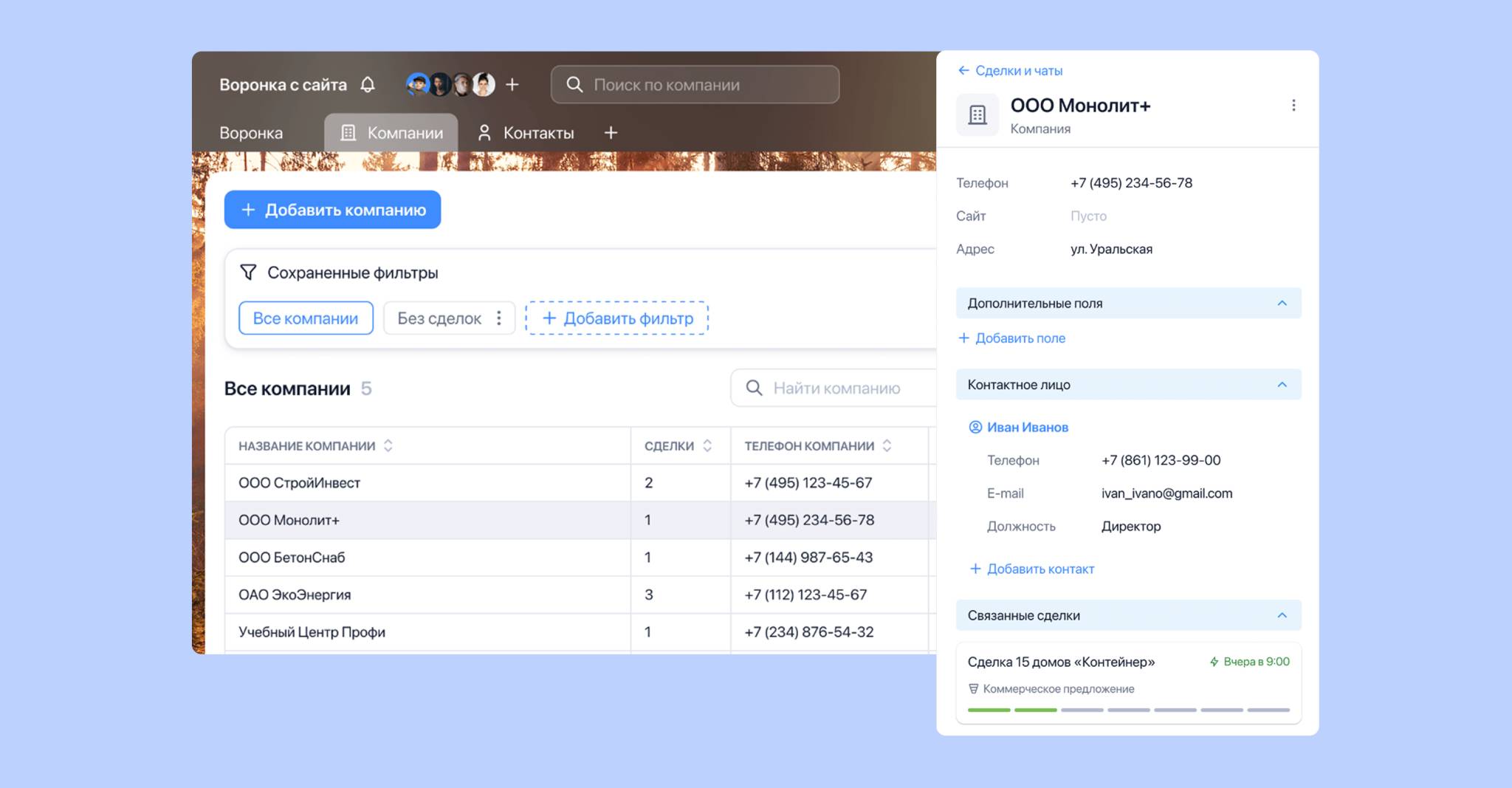Screen dimensions: 1512x788
Task: Click the plus icon next to avatars
Action: (512, 85)
